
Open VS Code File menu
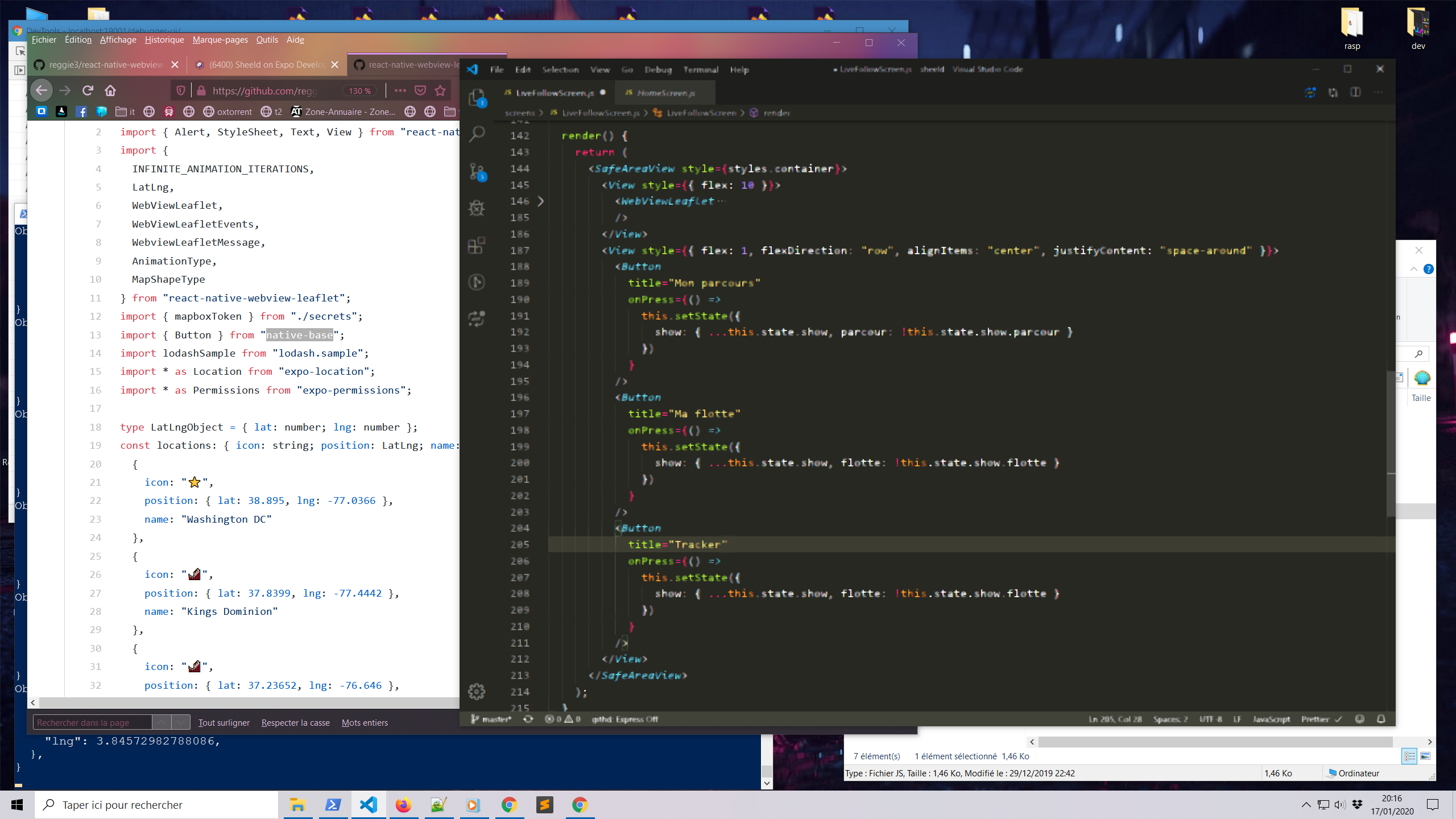[x=497, y=69]
